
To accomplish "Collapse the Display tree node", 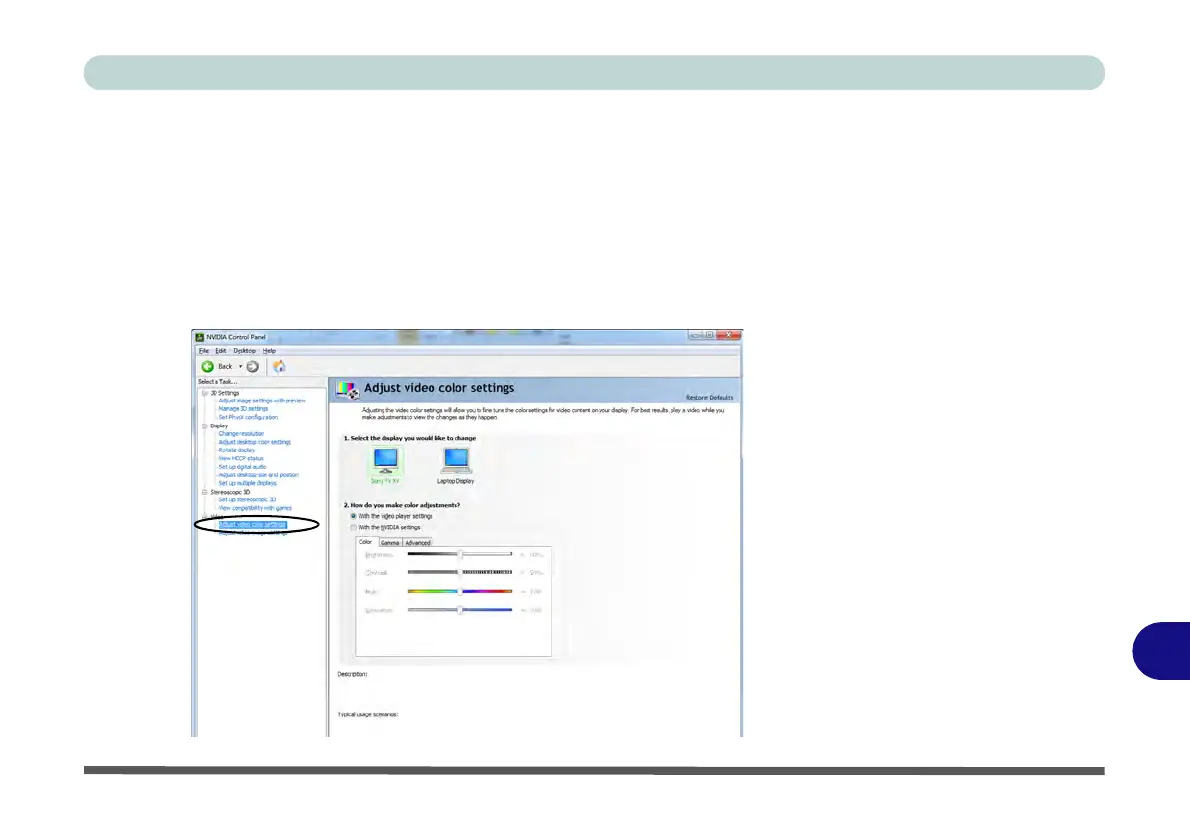I will coord(204,426).
